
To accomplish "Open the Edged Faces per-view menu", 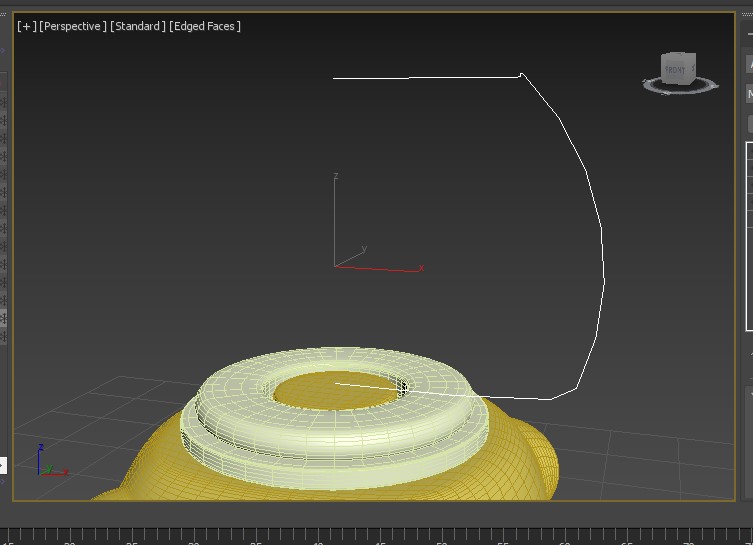I will (x=206, y=26).
